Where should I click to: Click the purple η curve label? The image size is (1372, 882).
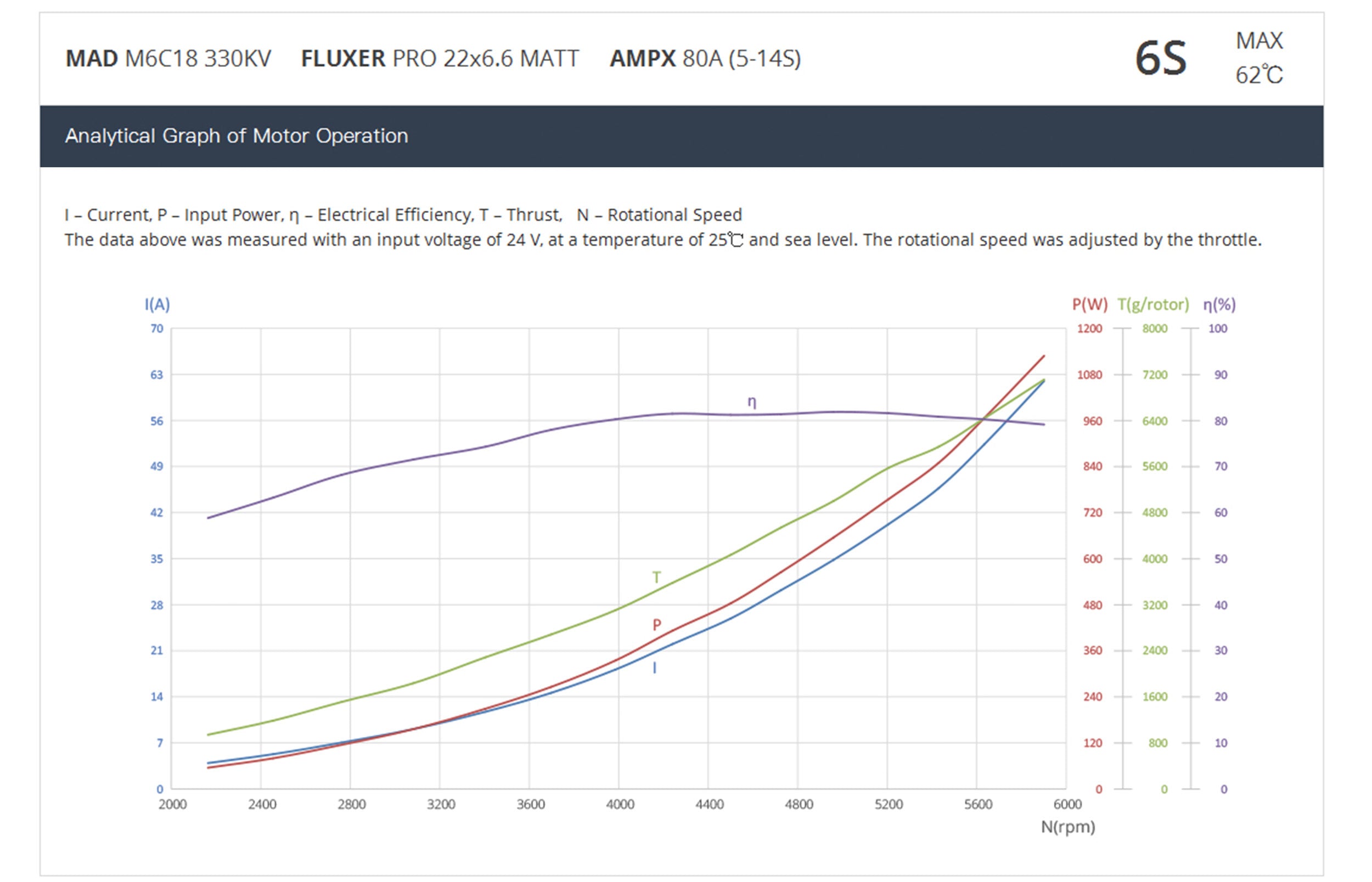(752, 402)
